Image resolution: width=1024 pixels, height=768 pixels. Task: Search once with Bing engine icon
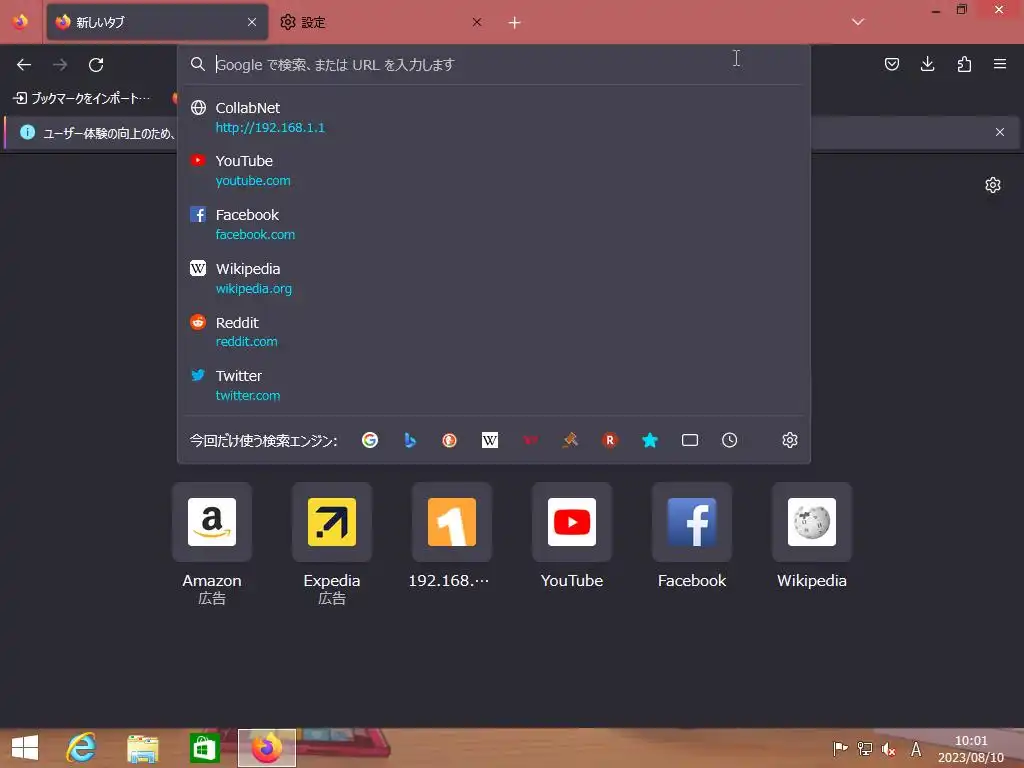click(409, 440)
